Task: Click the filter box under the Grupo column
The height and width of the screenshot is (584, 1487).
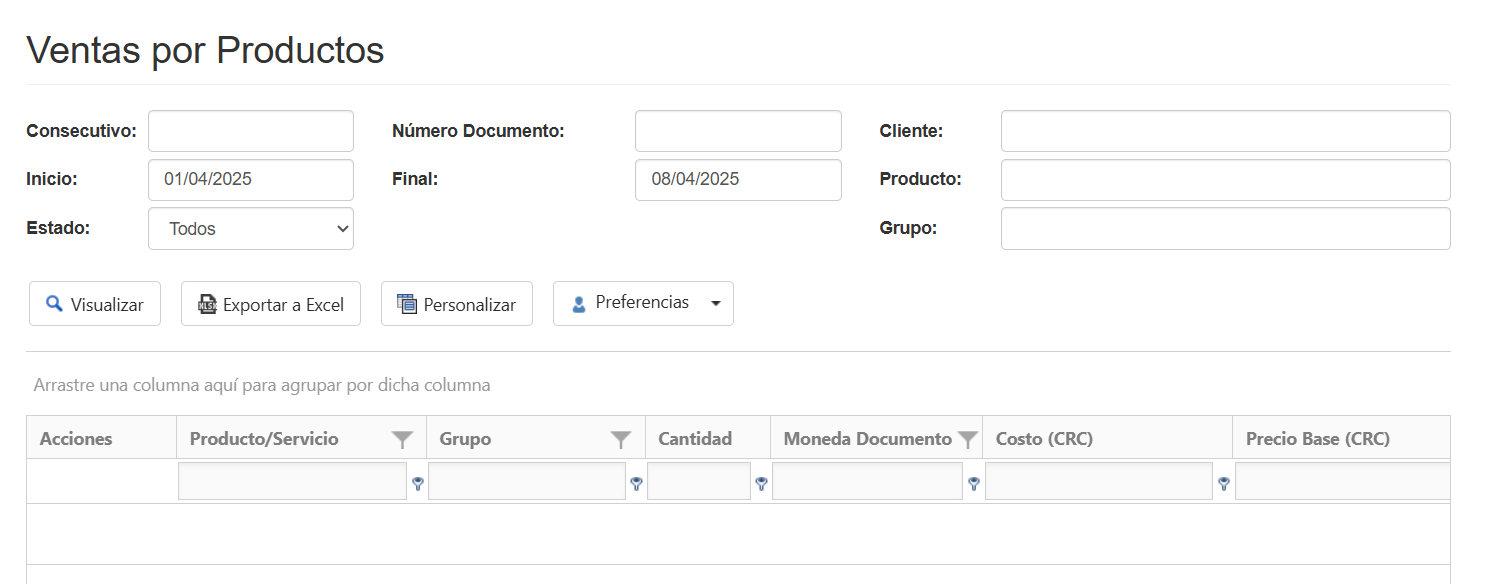Action: coord(527,482)
